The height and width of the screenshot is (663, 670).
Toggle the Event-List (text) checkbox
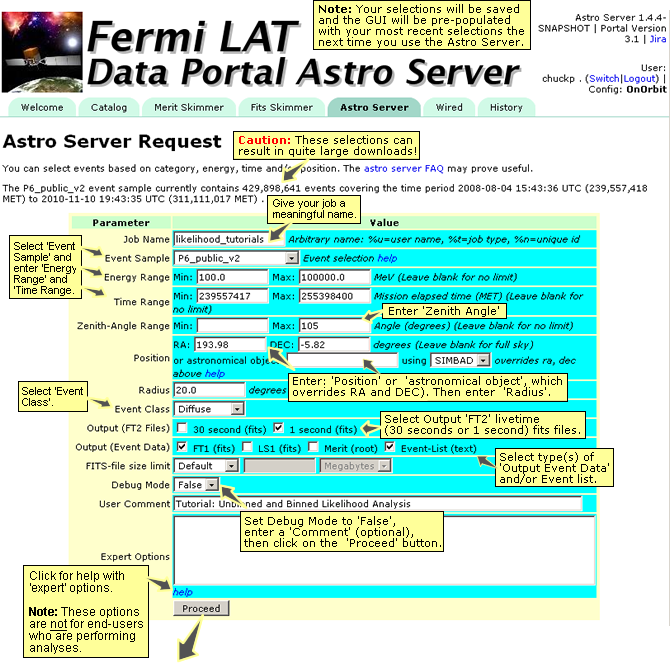pos(390,446)
